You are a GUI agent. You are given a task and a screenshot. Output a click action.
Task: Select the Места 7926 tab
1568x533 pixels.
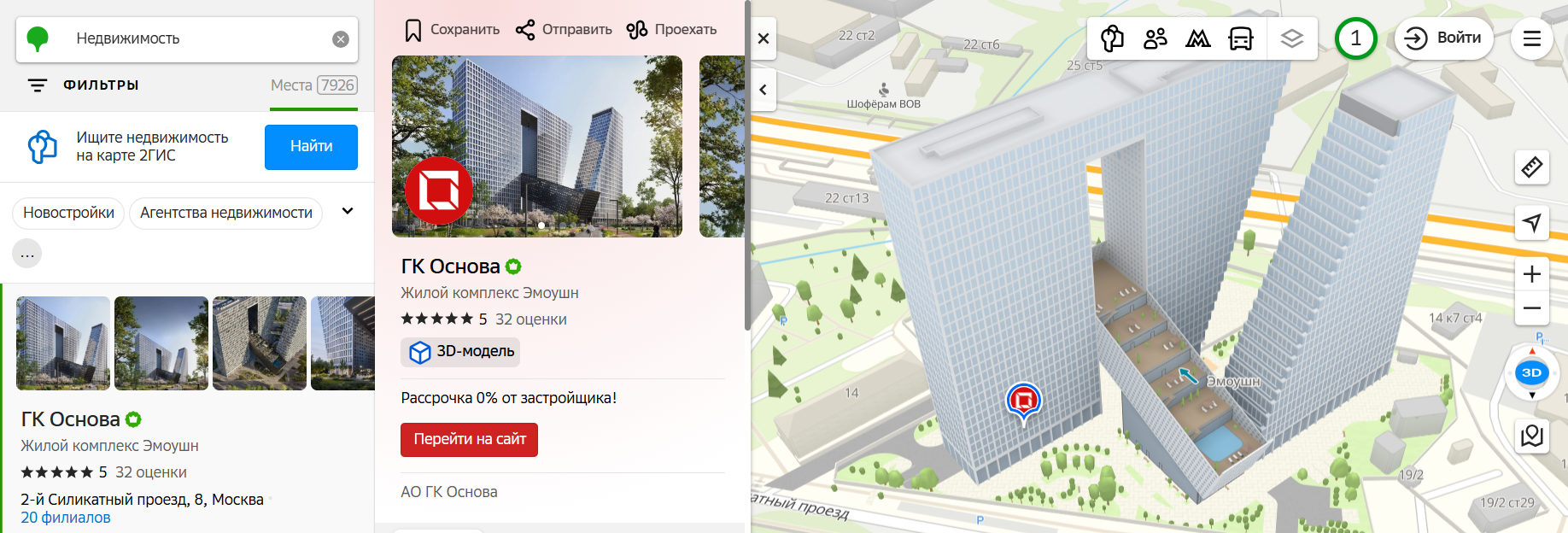point(313,85)
